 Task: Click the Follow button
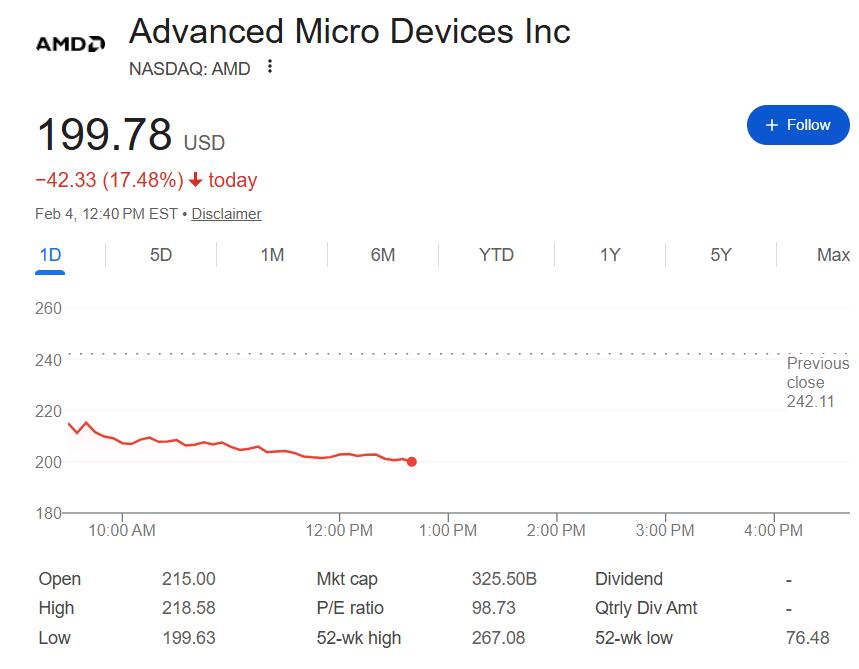[x=797, y=125]
